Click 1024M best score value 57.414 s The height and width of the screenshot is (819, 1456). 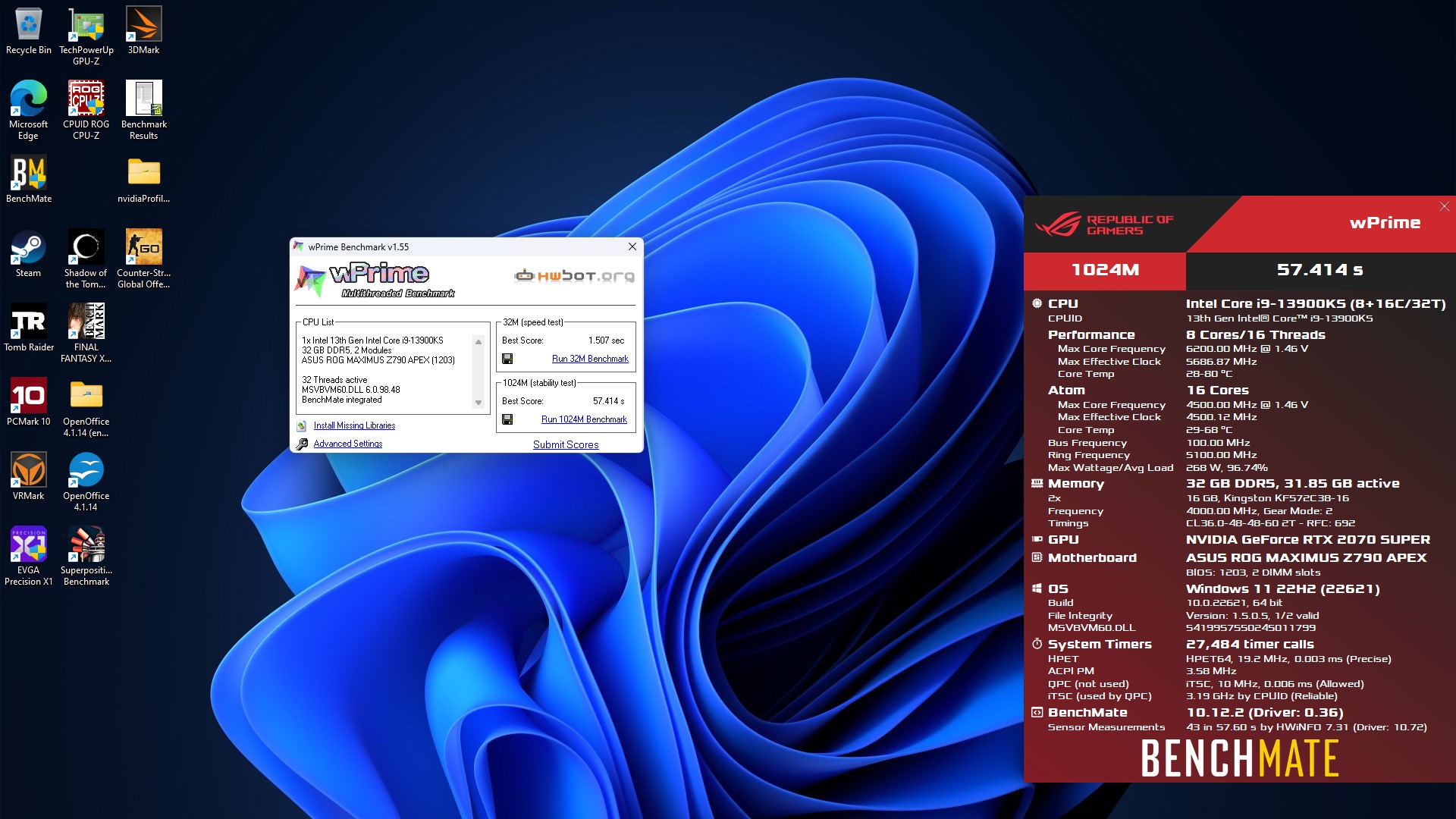(609, 401)
